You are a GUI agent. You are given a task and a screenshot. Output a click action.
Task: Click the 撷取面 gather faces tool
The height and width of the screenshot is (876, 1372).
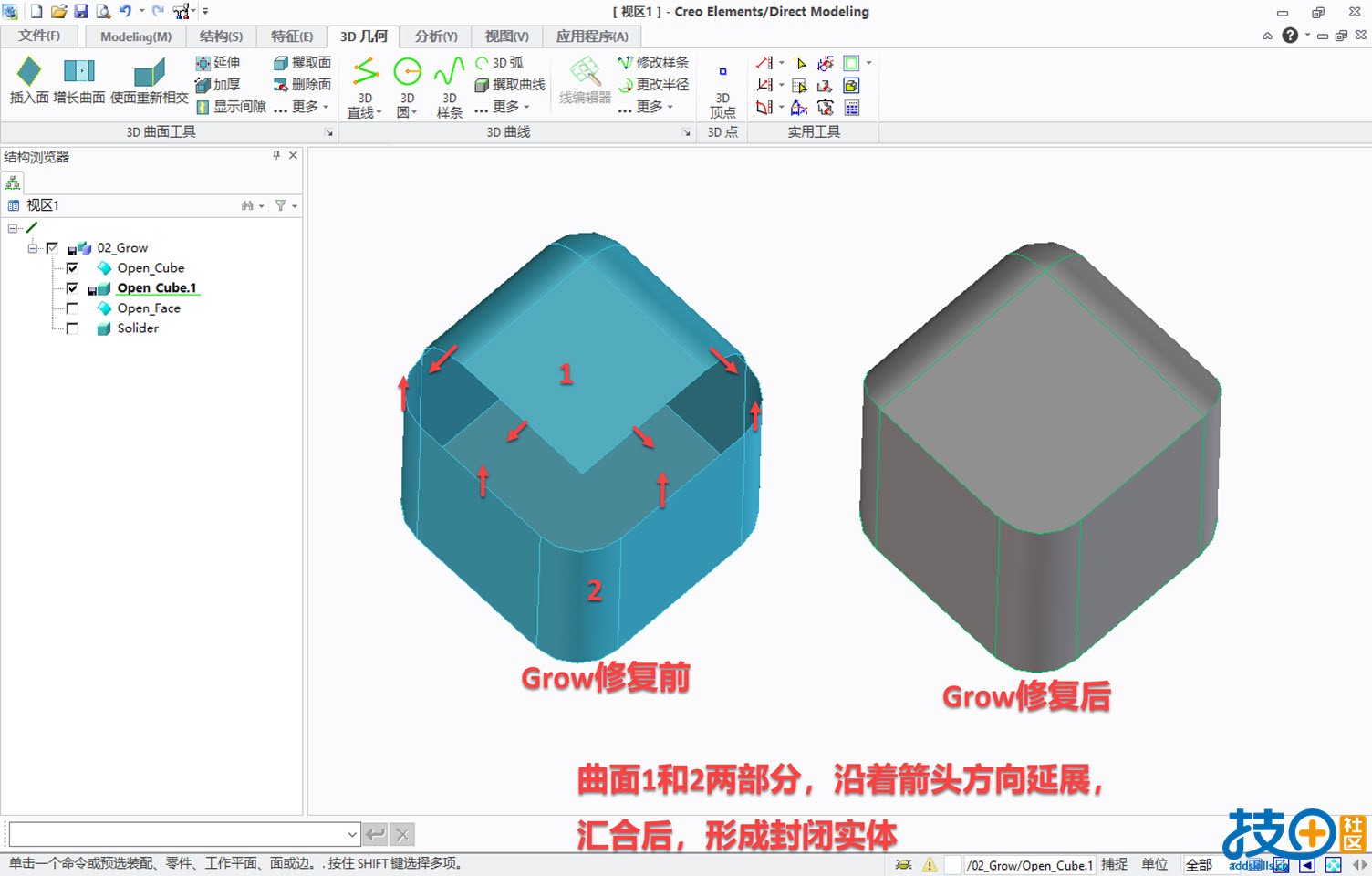pos(302,63)
